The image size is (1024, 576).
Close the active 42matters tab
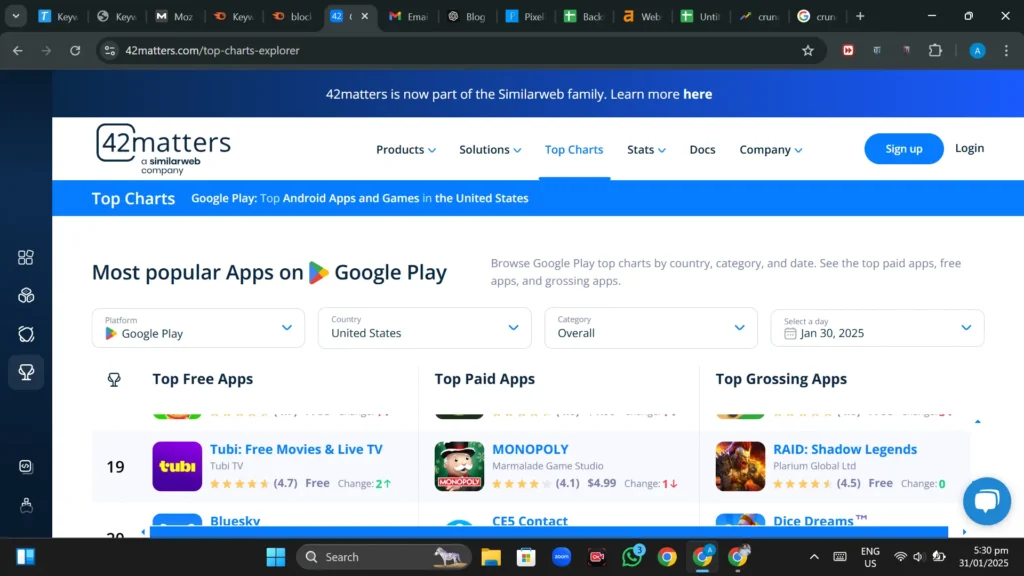364,16
